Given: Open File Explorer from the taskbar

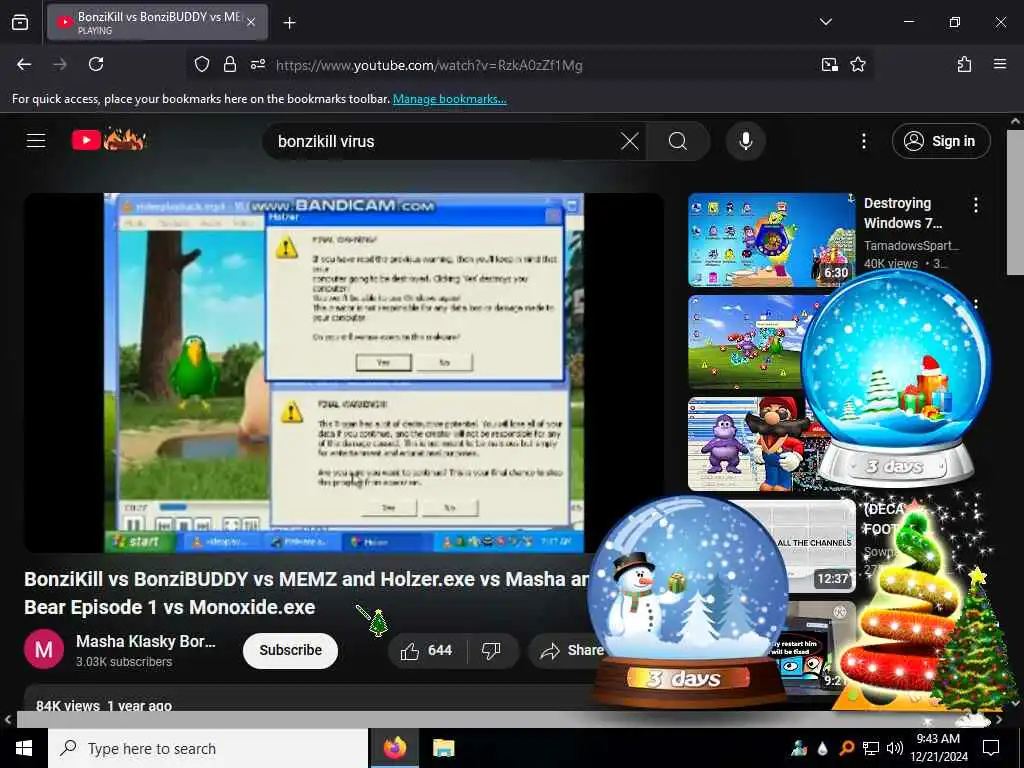Looking at the screenshot, I should (x=444, y=748).
